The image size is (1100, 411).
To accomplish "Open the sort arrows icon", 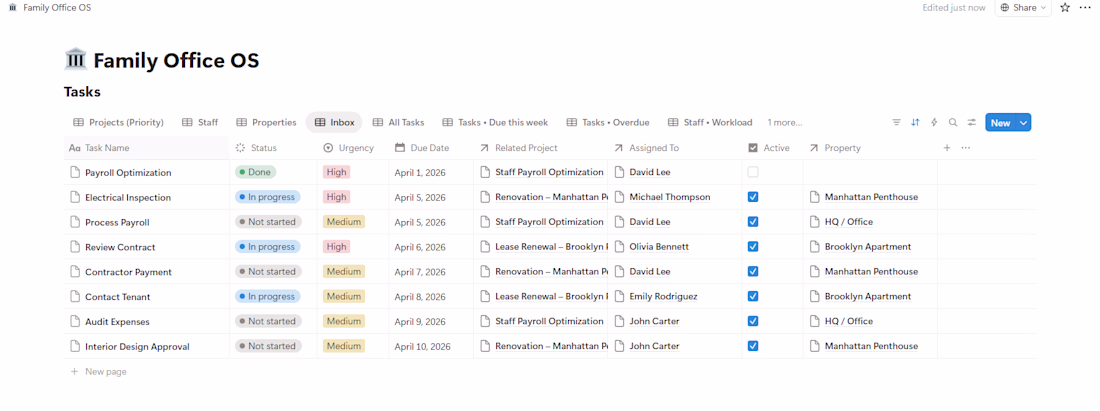I will [915, 122].
